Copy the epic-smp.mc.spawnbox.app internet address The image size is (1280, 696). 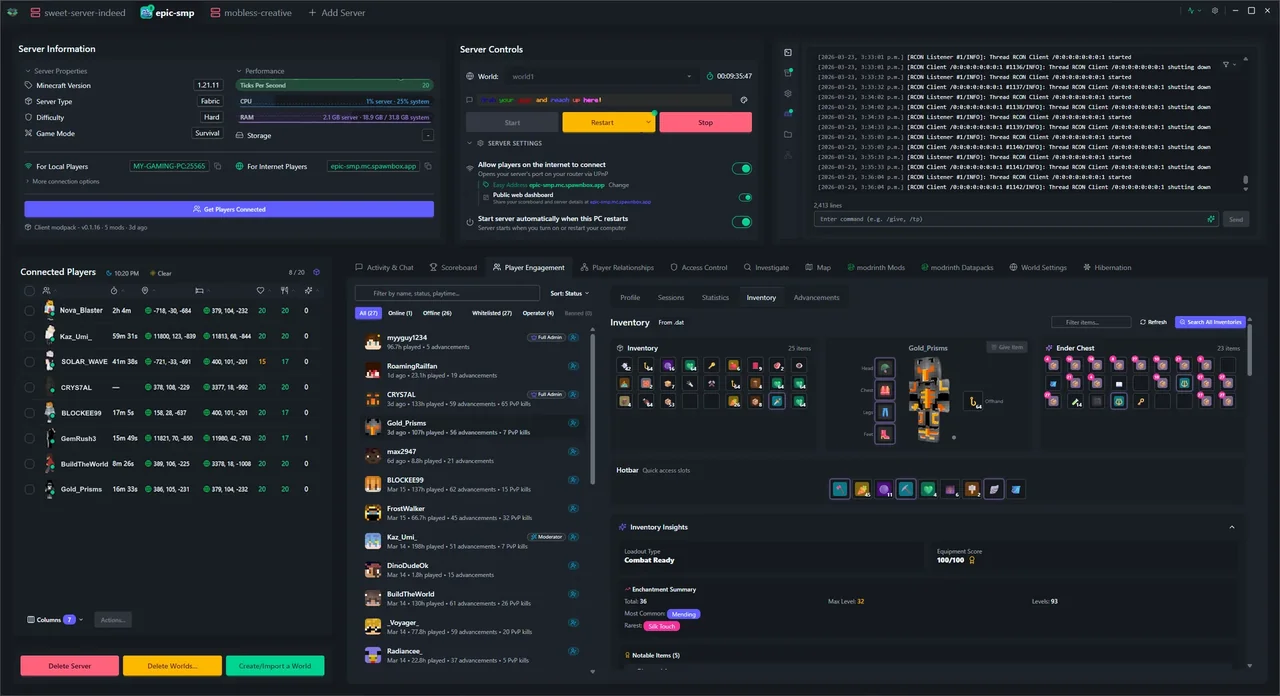pos(428,166)
